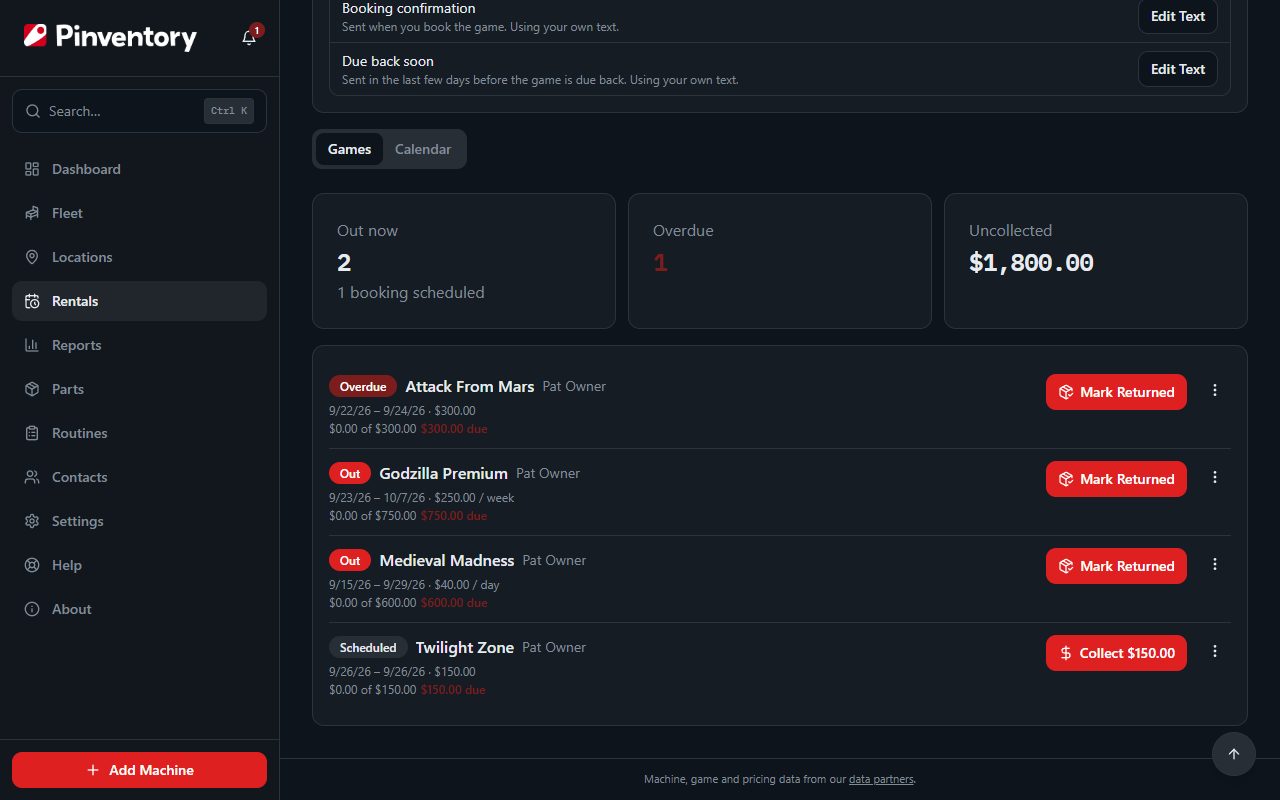Click the Reports bar chart icon
Screen dimensions: 1280x800
[32, 345]
